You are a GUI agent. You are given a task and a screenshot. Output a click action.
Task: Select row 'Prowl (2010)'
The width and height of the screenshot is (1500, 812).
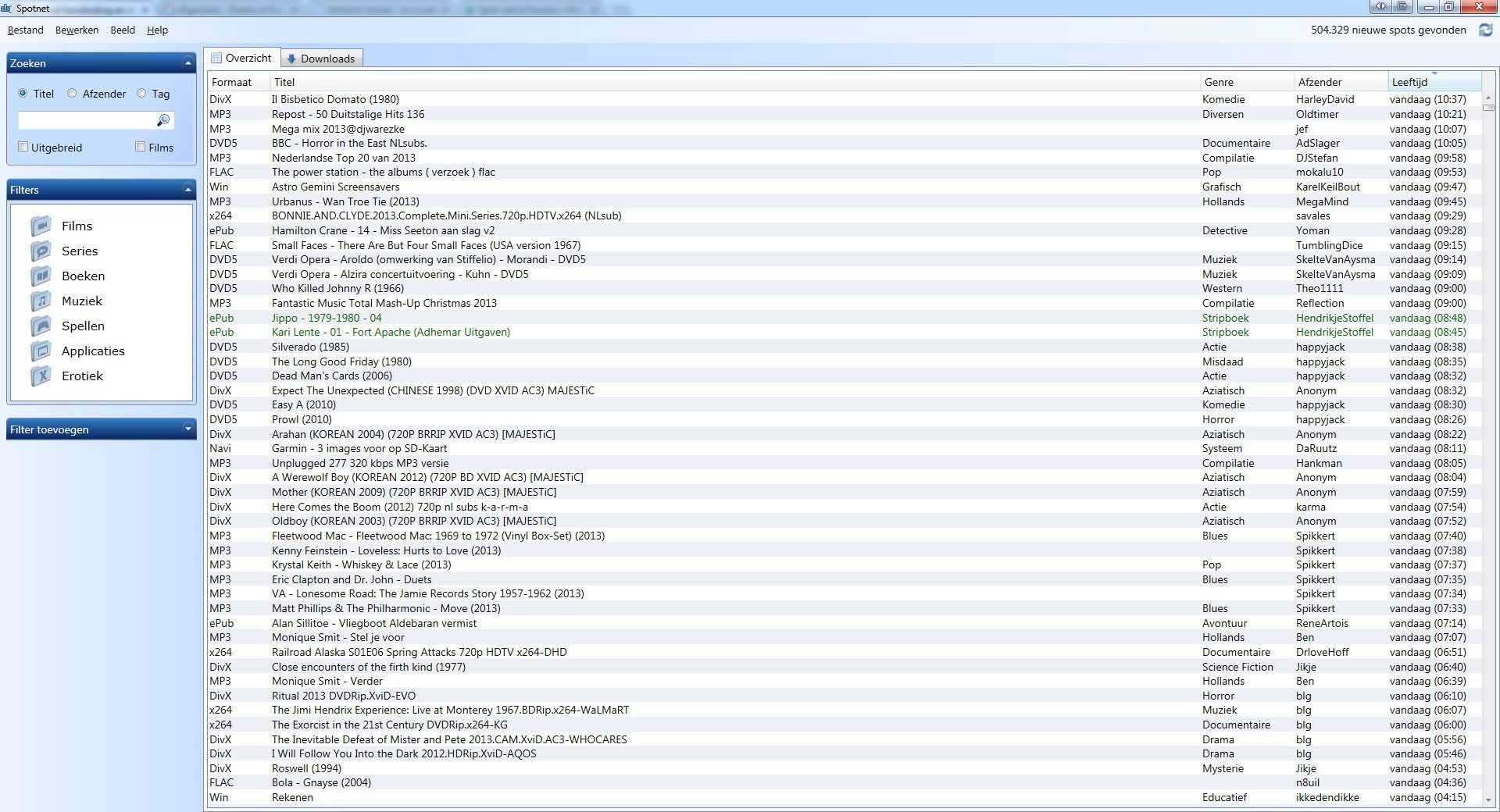[844, 419]
